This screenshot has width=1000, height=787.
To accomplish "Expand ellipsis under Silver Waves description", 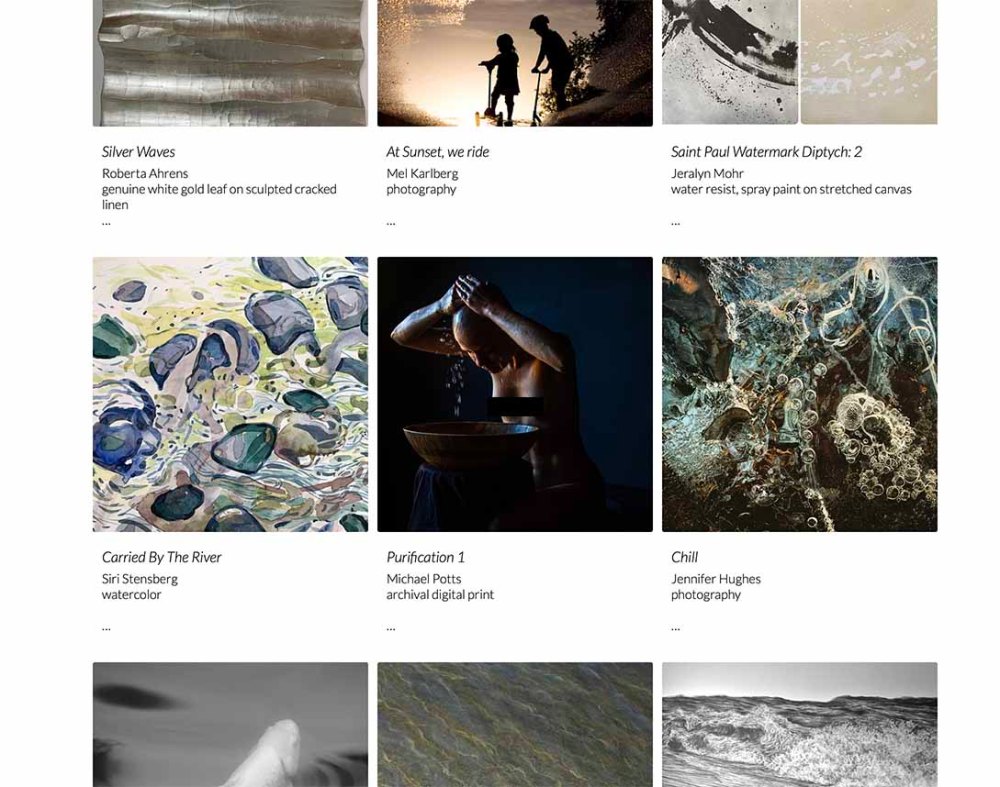I will [x=106, y=223].
